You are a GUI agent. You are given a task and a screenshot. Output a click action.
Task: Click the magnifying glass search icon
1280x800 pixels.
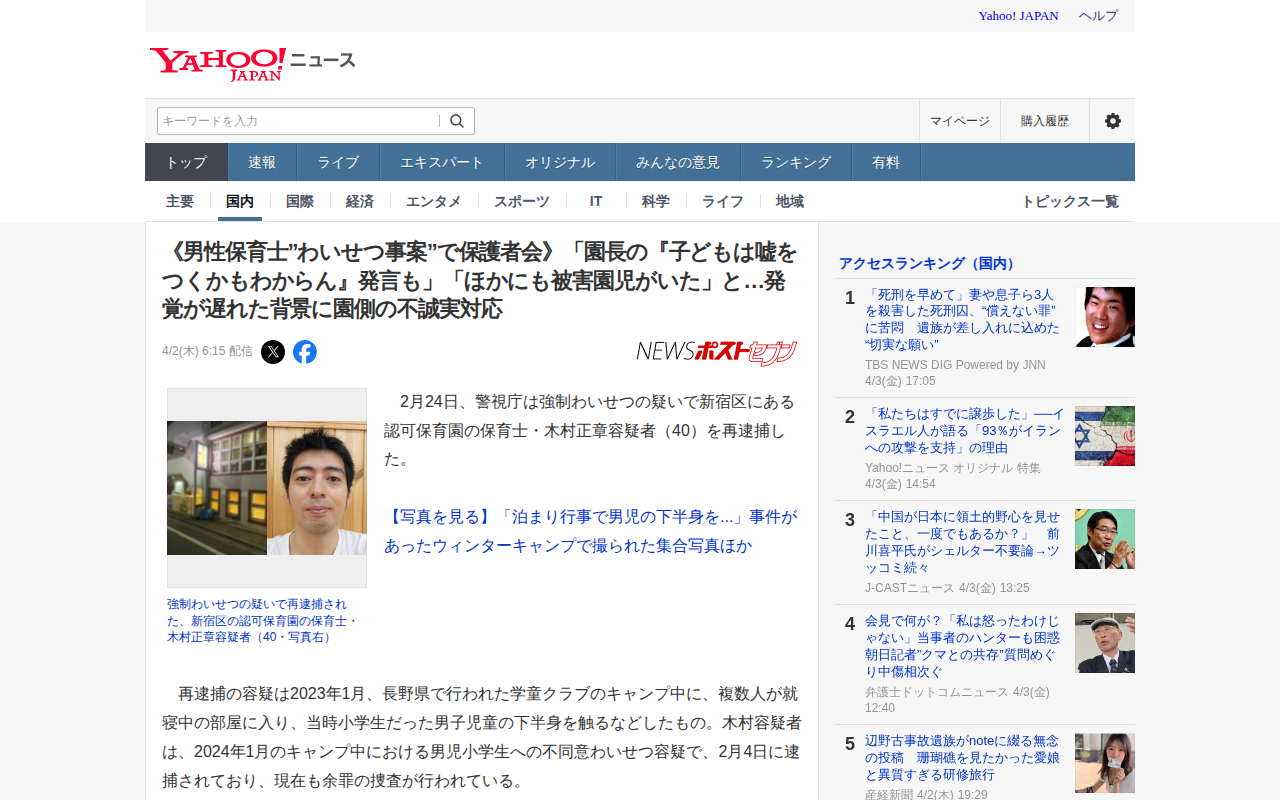point(457,121)
